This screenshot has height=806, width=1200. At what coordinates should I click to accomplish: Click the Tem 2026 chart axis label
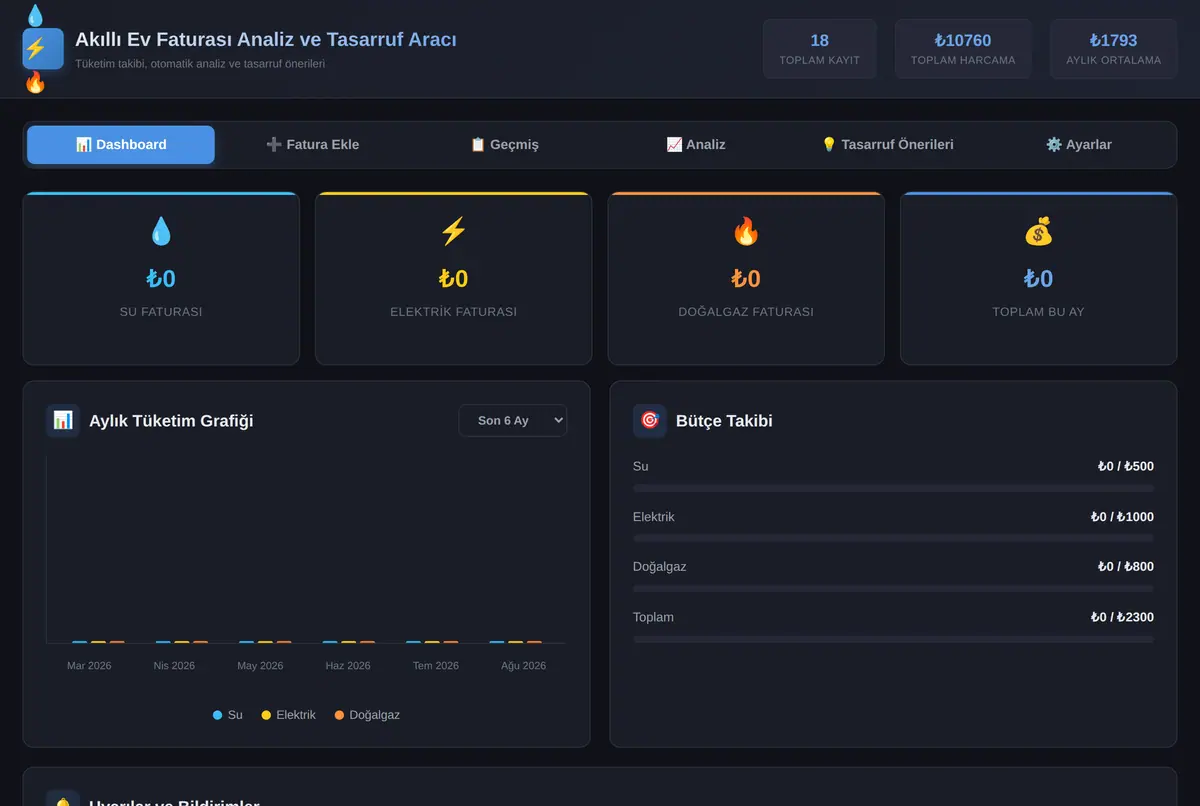pyautogui.click(x=436, y=665)
